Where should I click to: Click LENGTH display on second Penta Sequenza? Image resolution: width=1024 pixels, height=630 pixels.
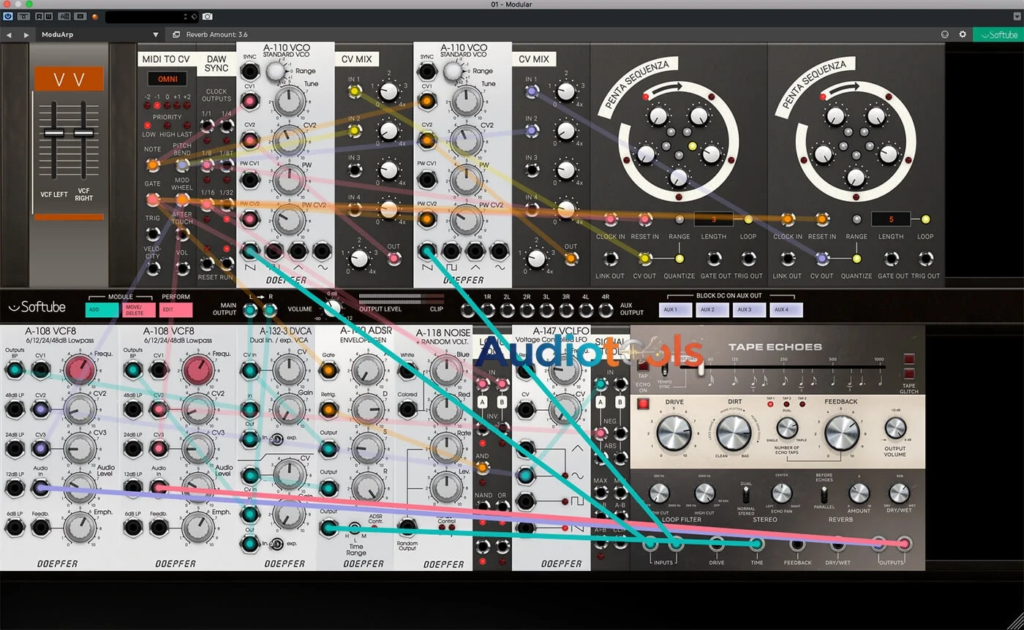pos(891,219)
